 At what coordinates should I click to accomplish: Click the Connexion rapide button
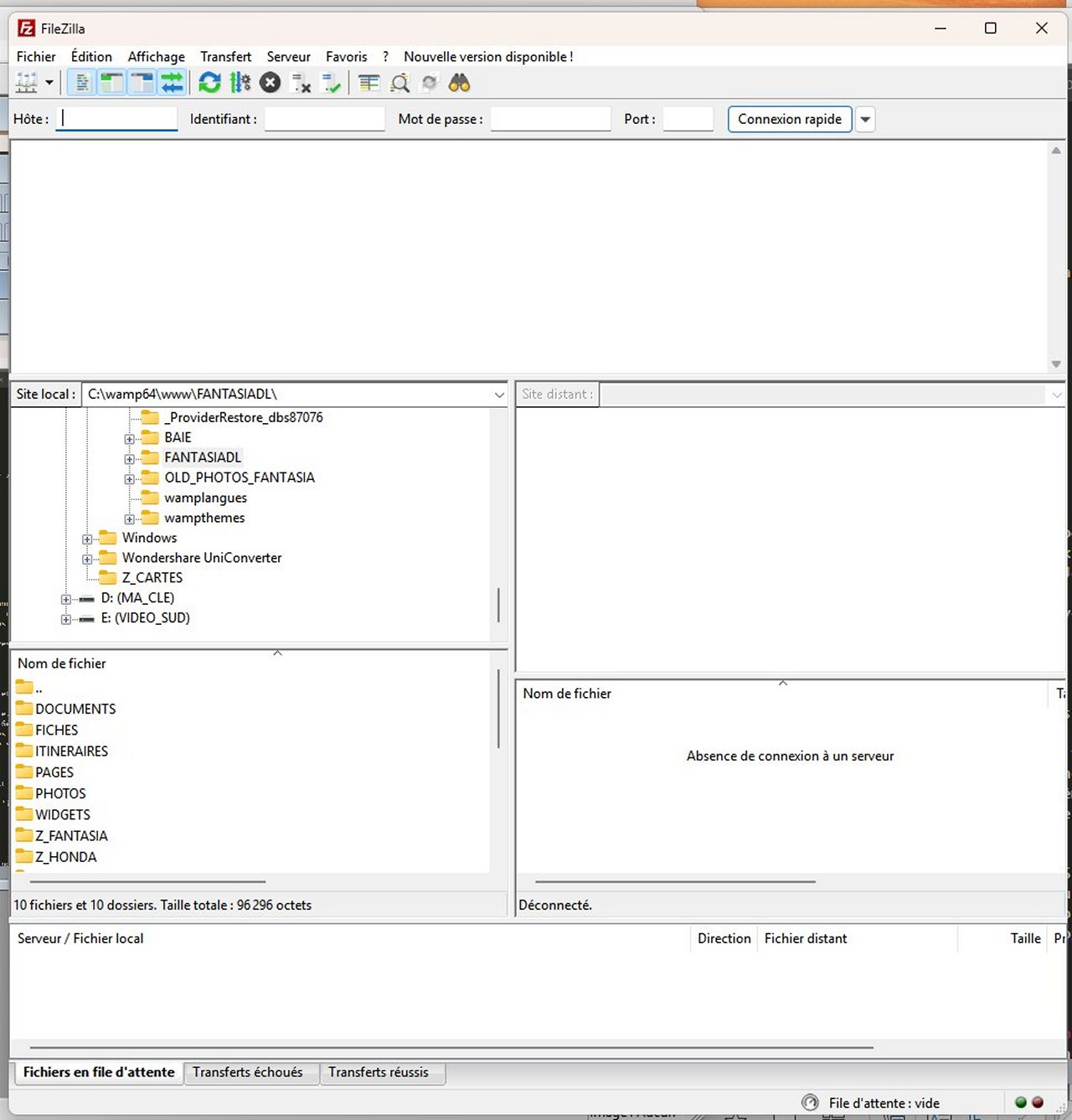tap(789, 120)
